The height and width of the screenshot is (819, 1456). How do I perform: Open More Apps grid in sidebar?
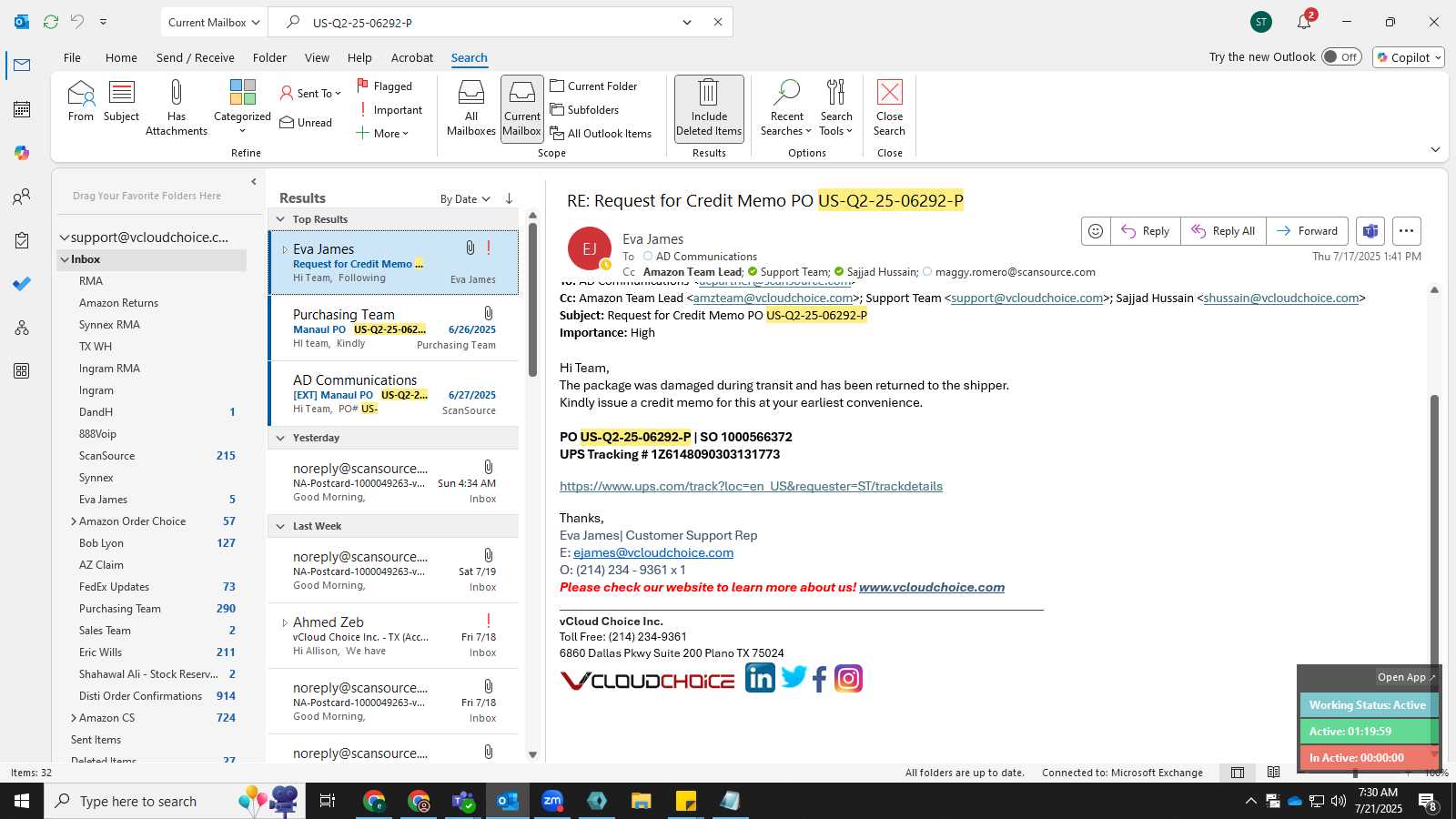(x=22, y=371)
